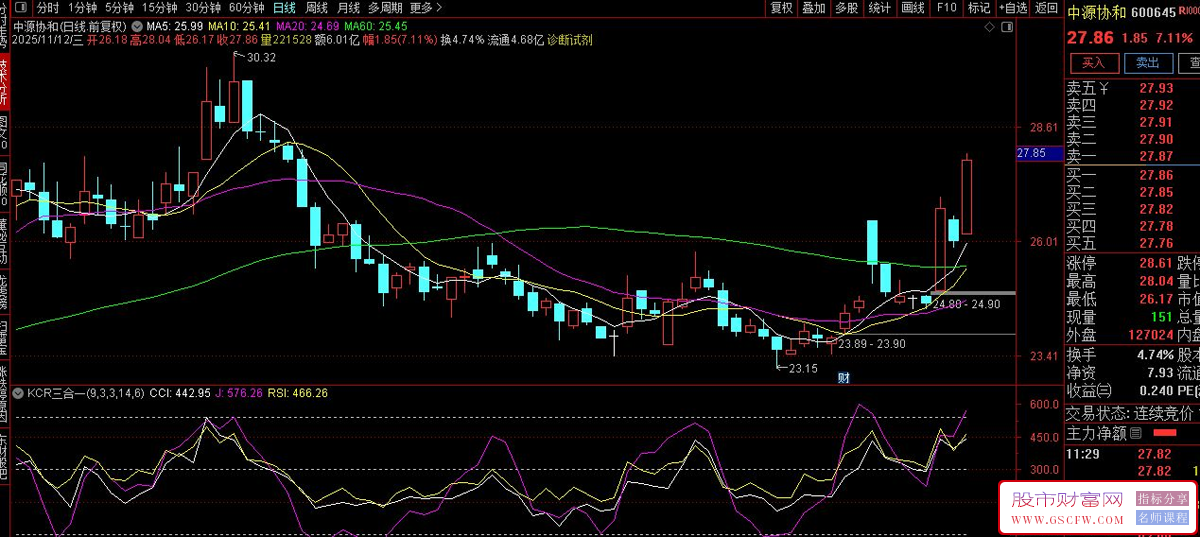Switch to 周线 weekly chart tab

pyautogui.click(x=316, y=8)
